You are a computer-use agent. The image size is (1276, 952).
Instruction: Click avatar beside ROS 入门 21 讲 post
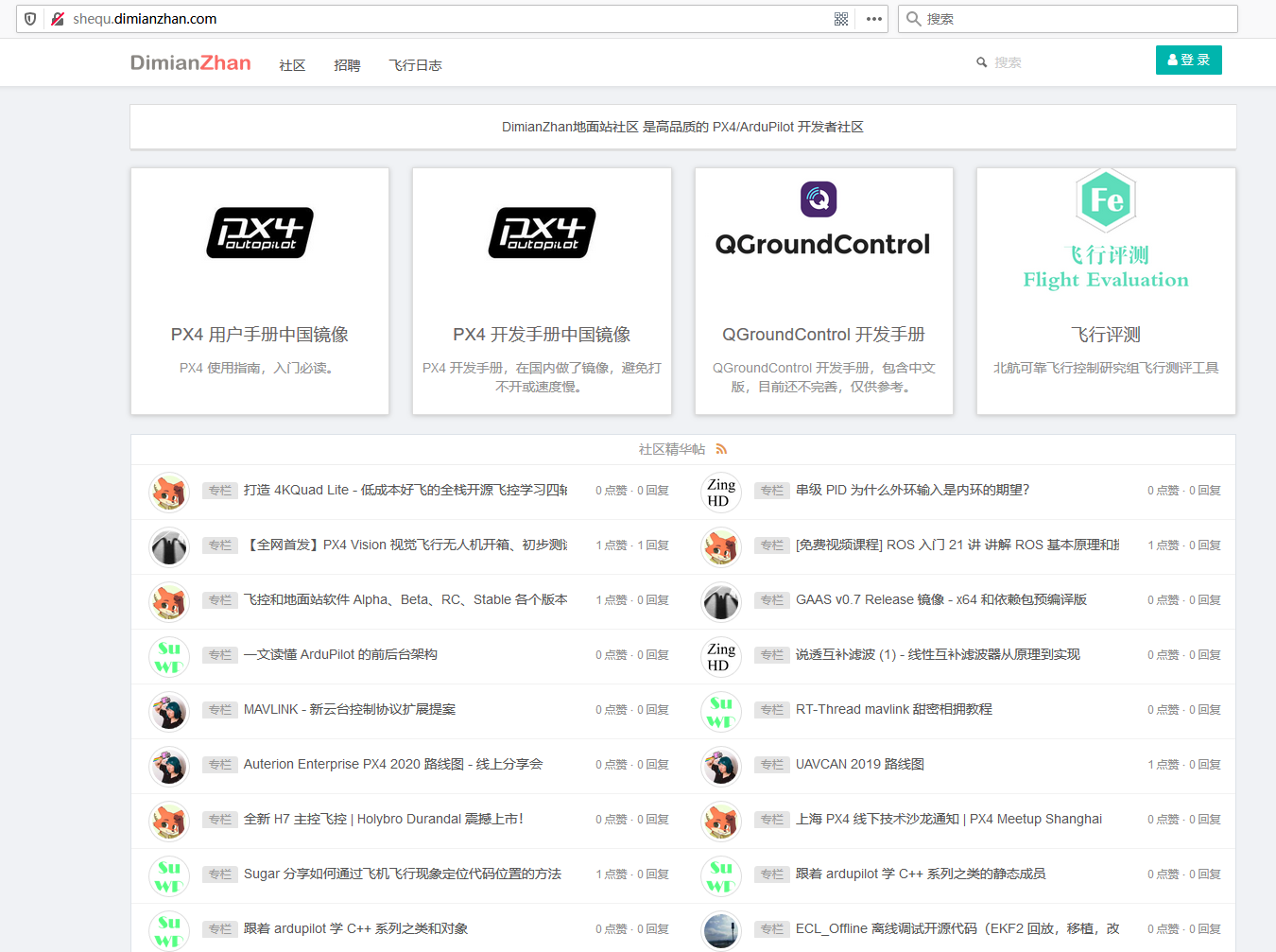click(x=721, y=547)
